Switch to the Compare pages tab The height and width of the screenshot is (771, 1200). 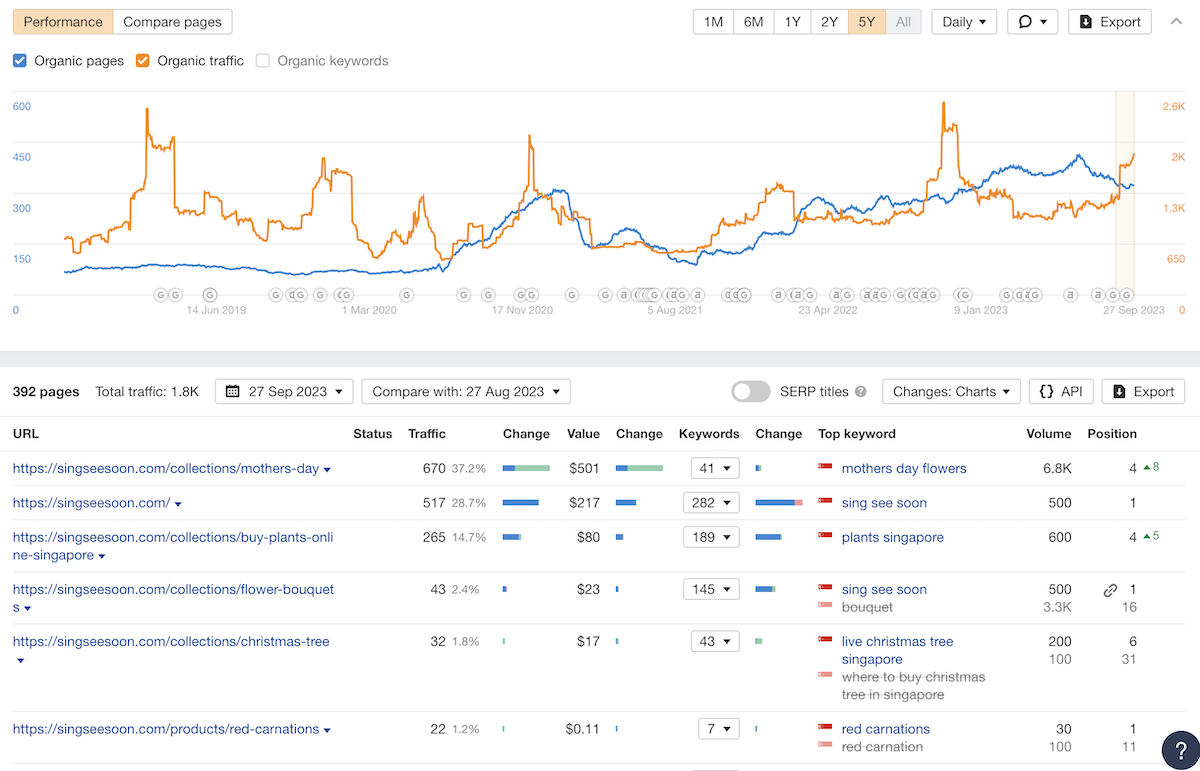(x=172, y=22)
